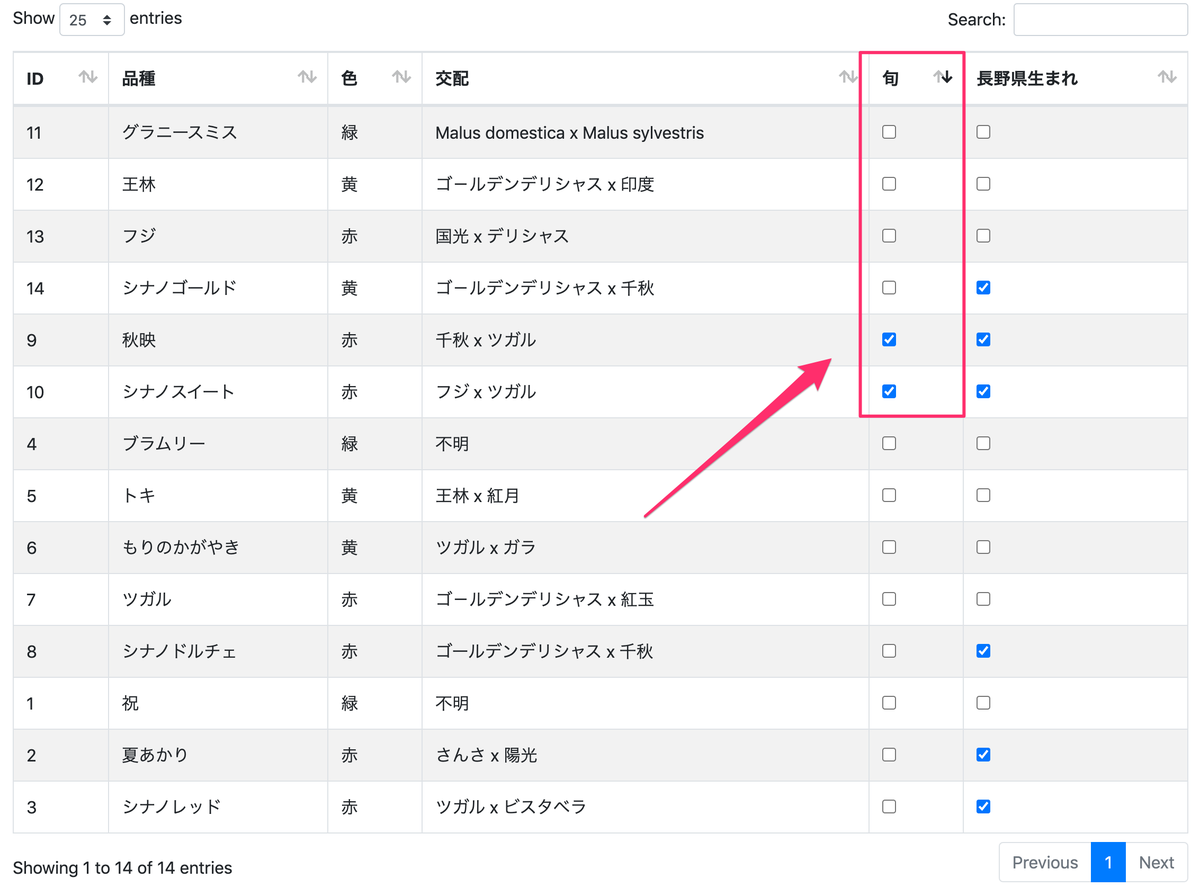Select page 1 in the pagination bar
The image size is (1200, 896).
point(1108,861)
